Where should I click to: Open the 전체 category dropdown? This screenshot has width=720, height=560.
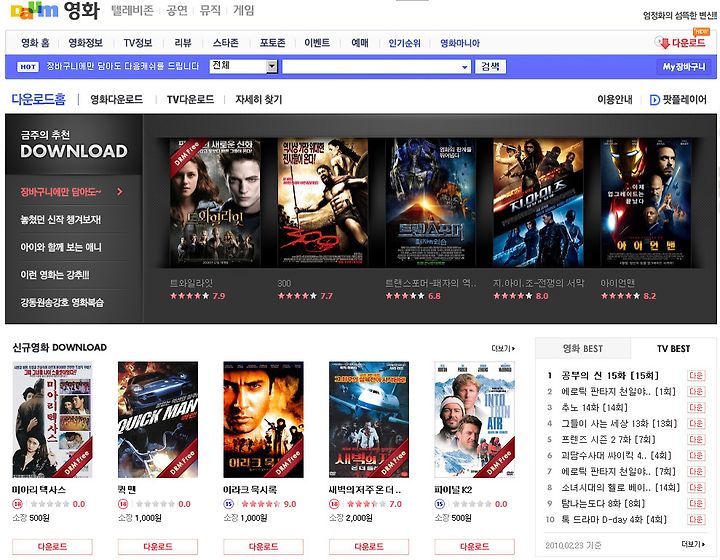(244, 67)
